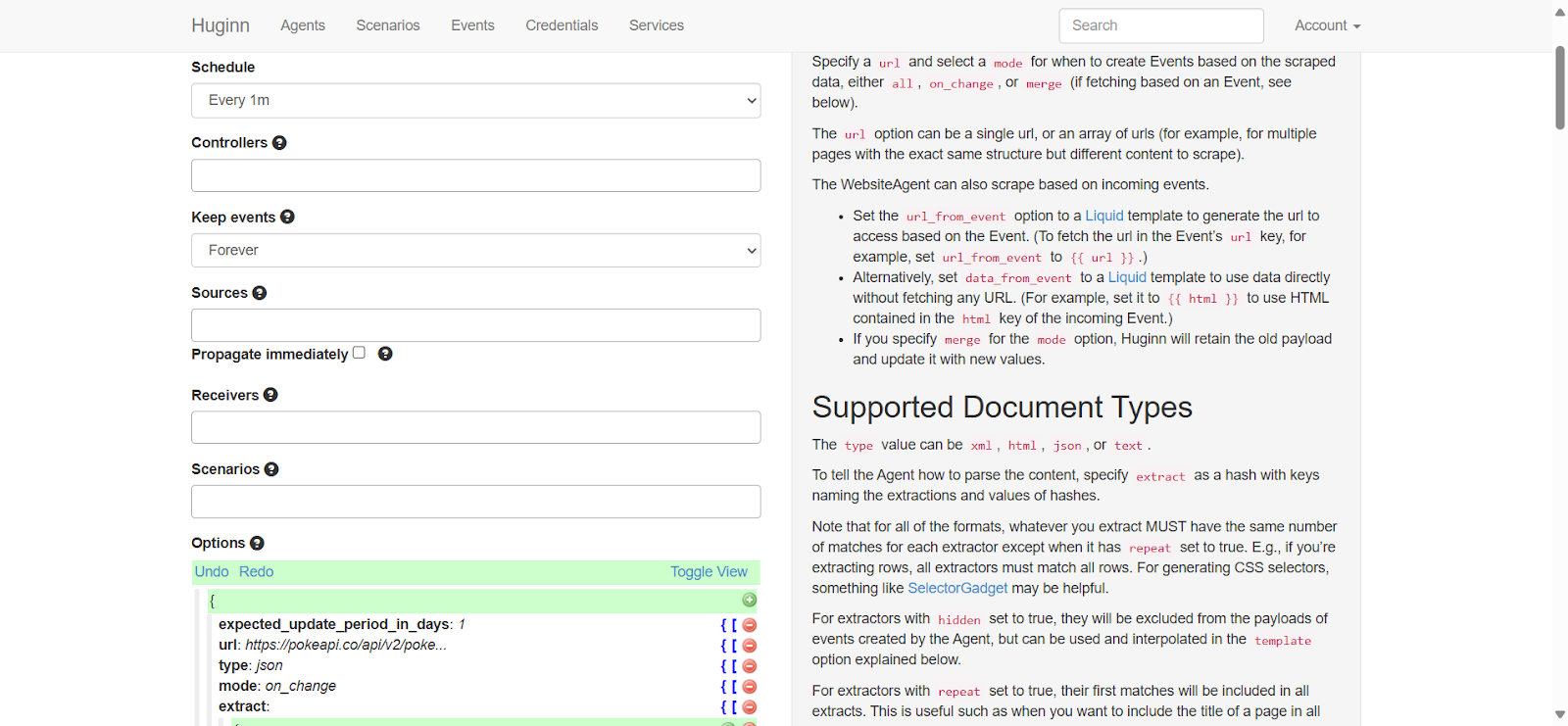Screen dimensions: 1568x726
Task: Open the Schedule dropdown showing Every 1m
Action: coord(476,101)
